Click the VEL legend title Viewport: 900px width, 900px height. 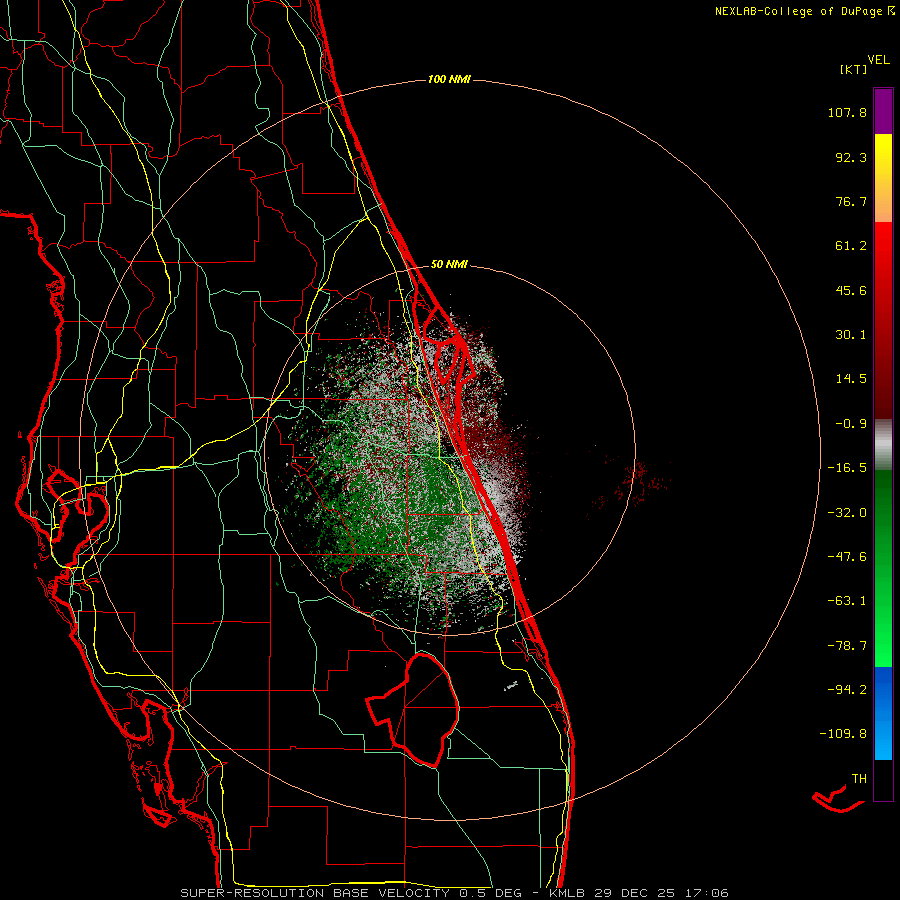click(x=878, y=60)
